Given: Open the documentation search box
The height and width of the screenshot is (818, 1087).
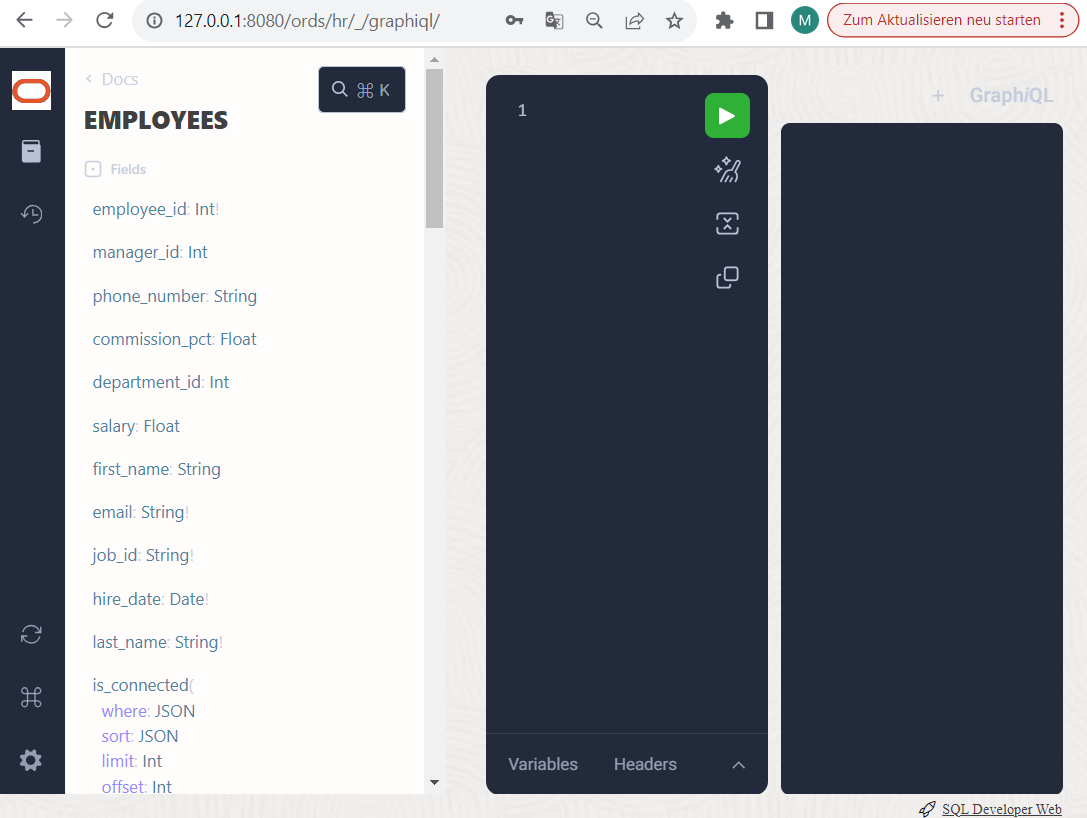Looking at the screenshot, I should pyautogui.click(x=361, y=89).
